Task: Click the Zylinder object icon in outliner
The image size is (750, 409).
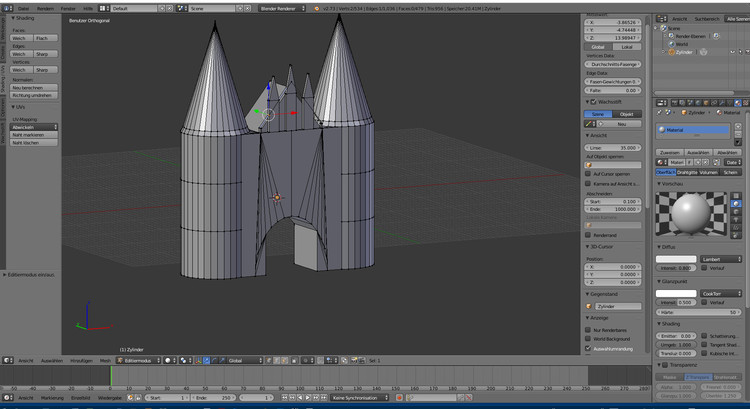Action: pos(673,52)
